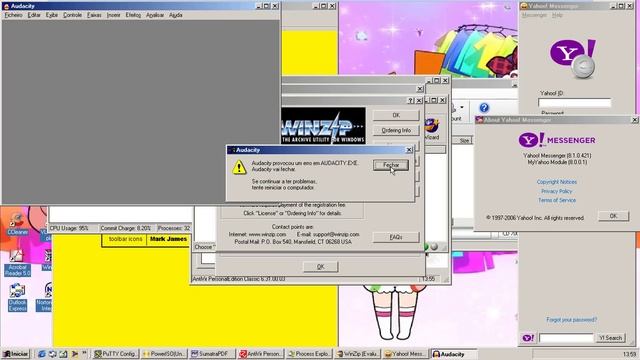
Task: Click the dropdown arrow next to account icon
Action: tap(462, 107)
